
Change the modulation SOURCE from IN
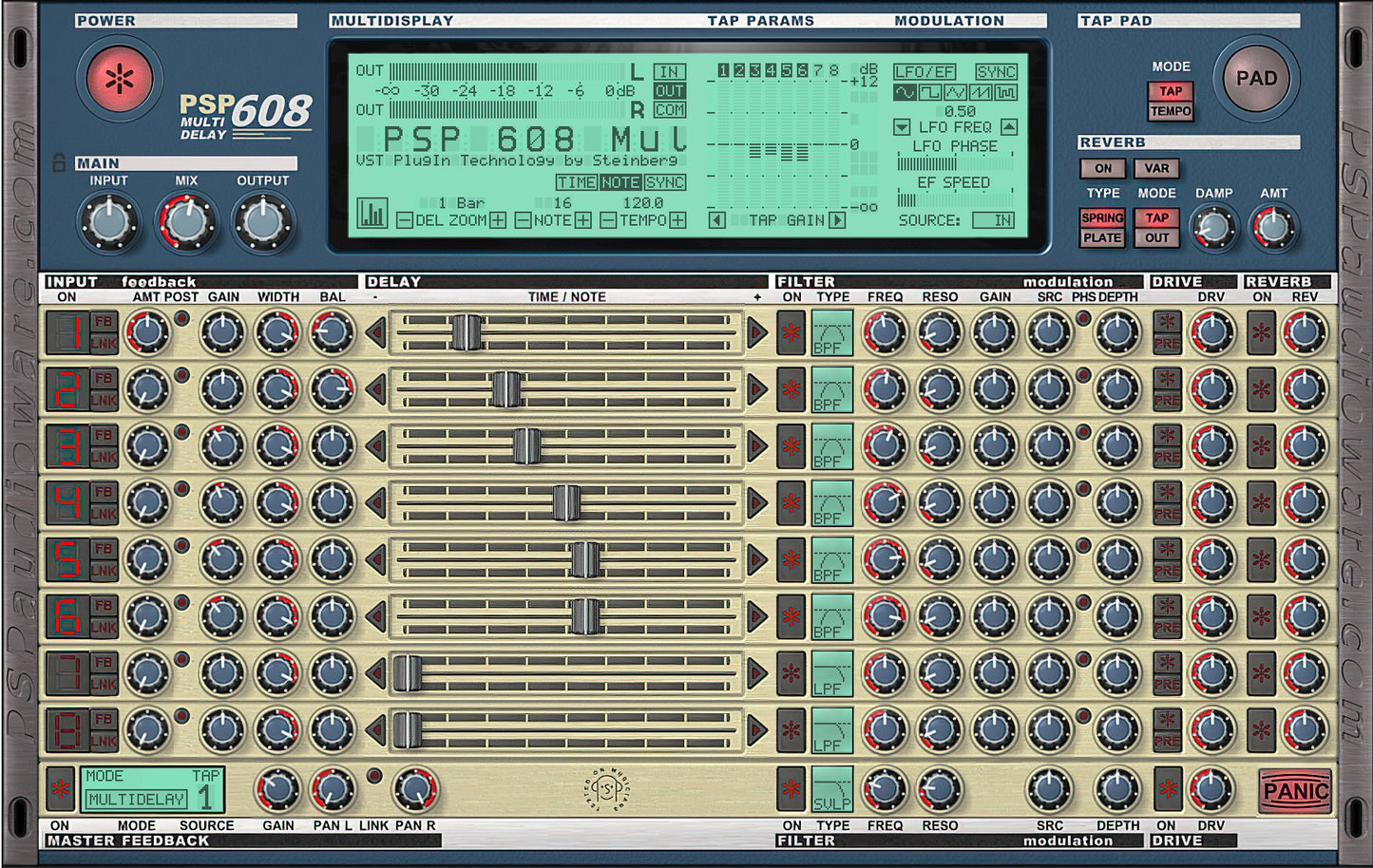(x=994, y=220)
